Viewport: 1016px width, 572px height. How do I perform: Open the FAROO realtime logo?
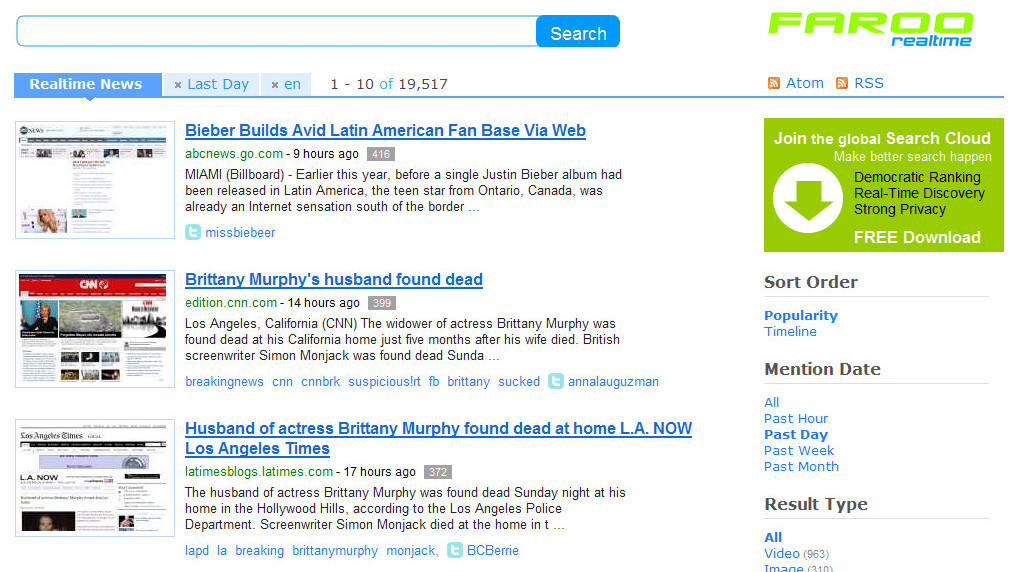coord(870,28)
